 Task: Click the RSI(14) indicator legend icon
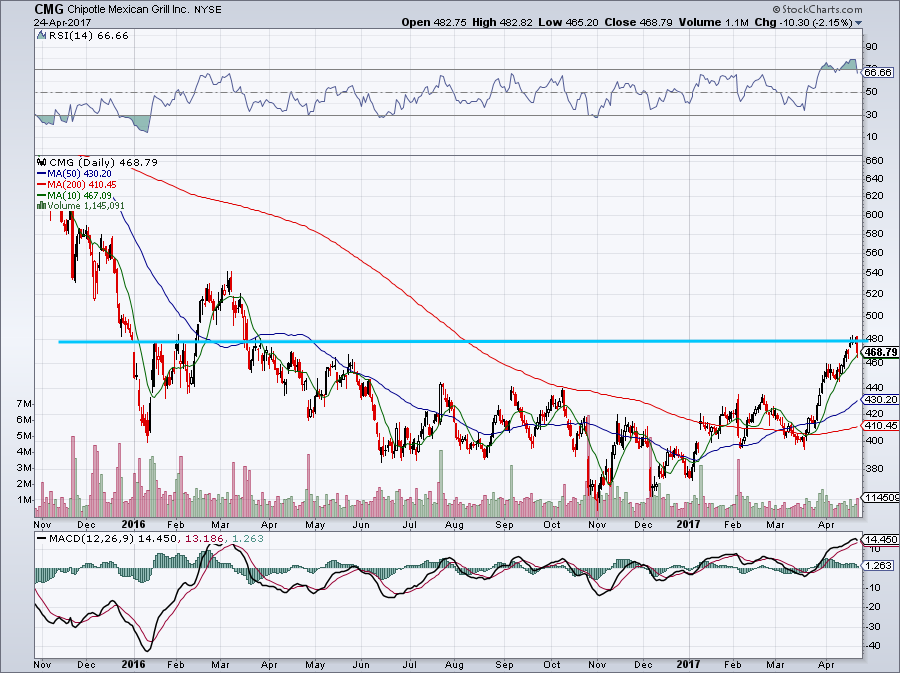(41, 36)
